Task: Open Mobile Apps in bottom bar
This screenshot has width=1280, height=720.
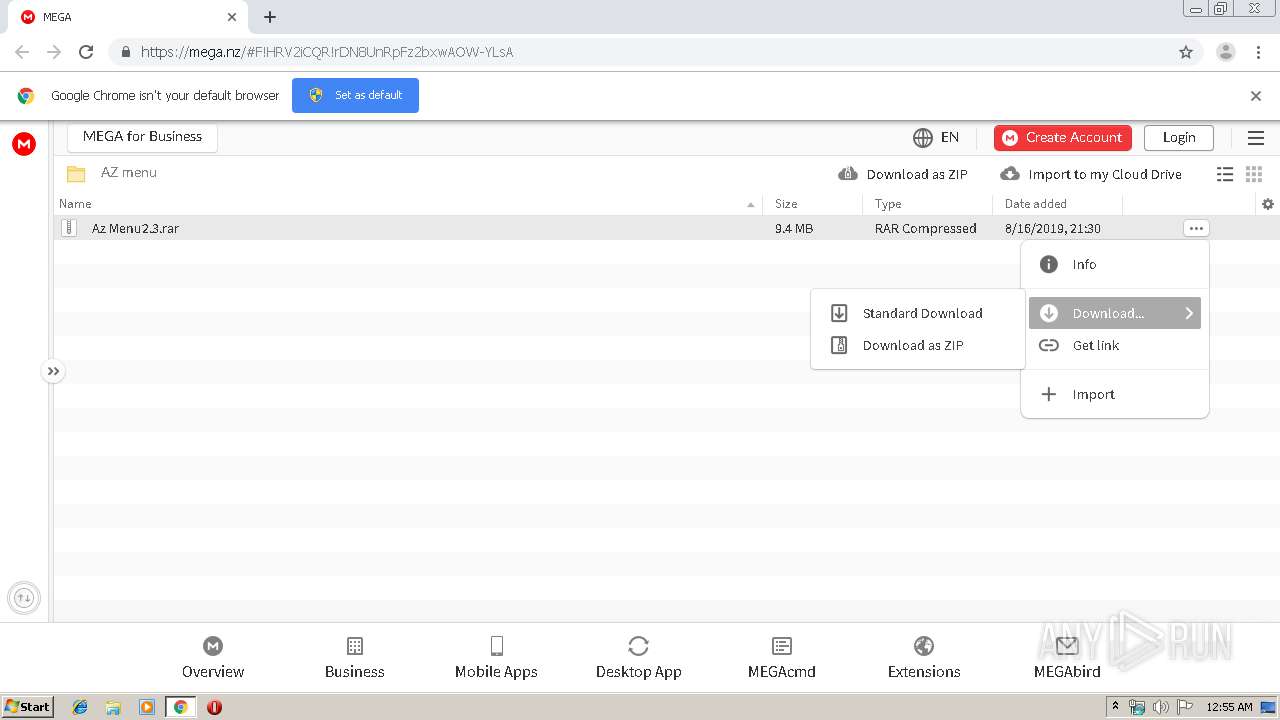Action: 496,658
